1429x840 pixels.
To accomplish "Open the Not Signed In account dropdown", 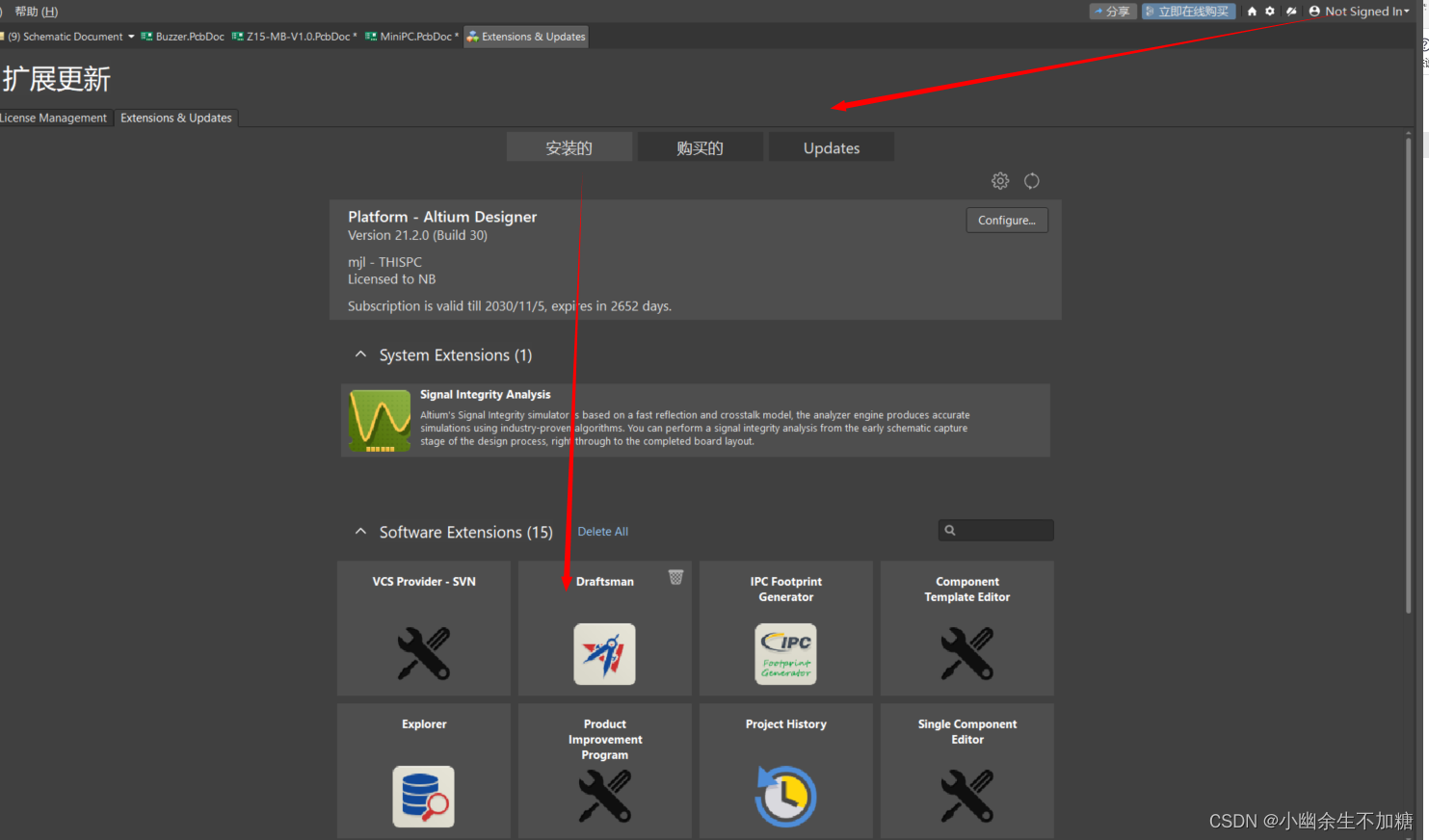I will click(1359, 12).
